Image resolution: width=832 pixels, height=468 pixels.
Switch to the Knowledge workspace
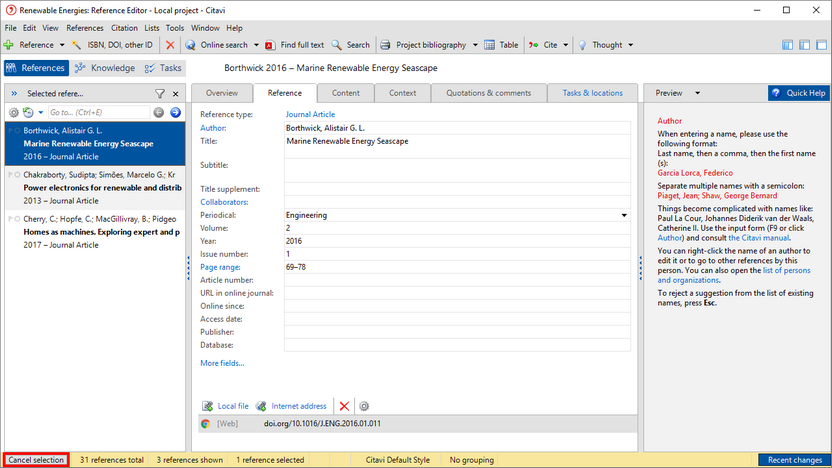coord(105,68)
